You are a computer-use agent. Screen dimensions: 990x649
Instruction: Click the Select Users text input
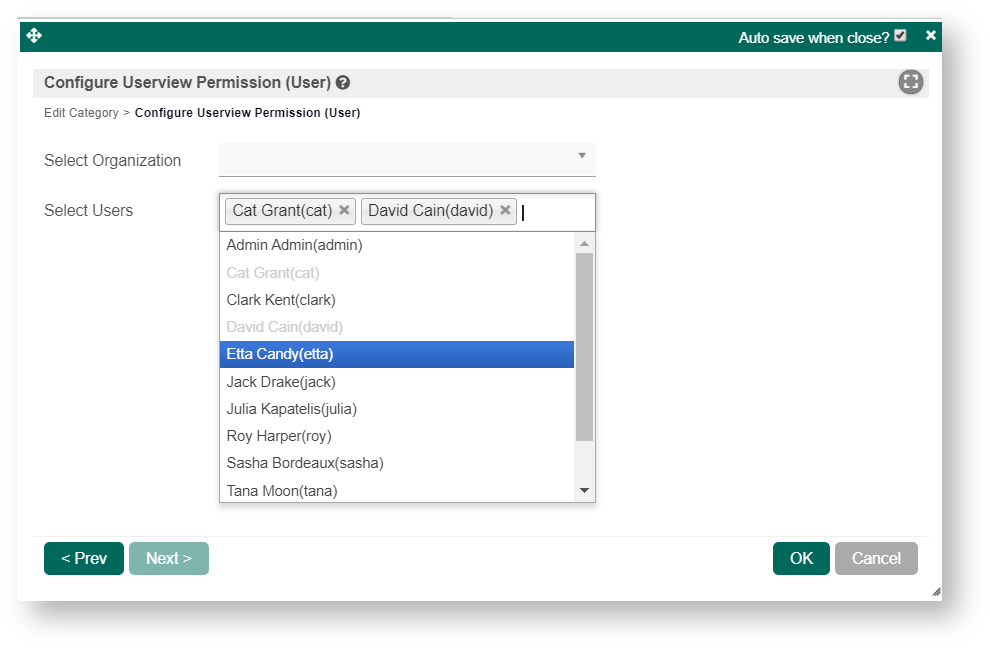coord(555,212)
